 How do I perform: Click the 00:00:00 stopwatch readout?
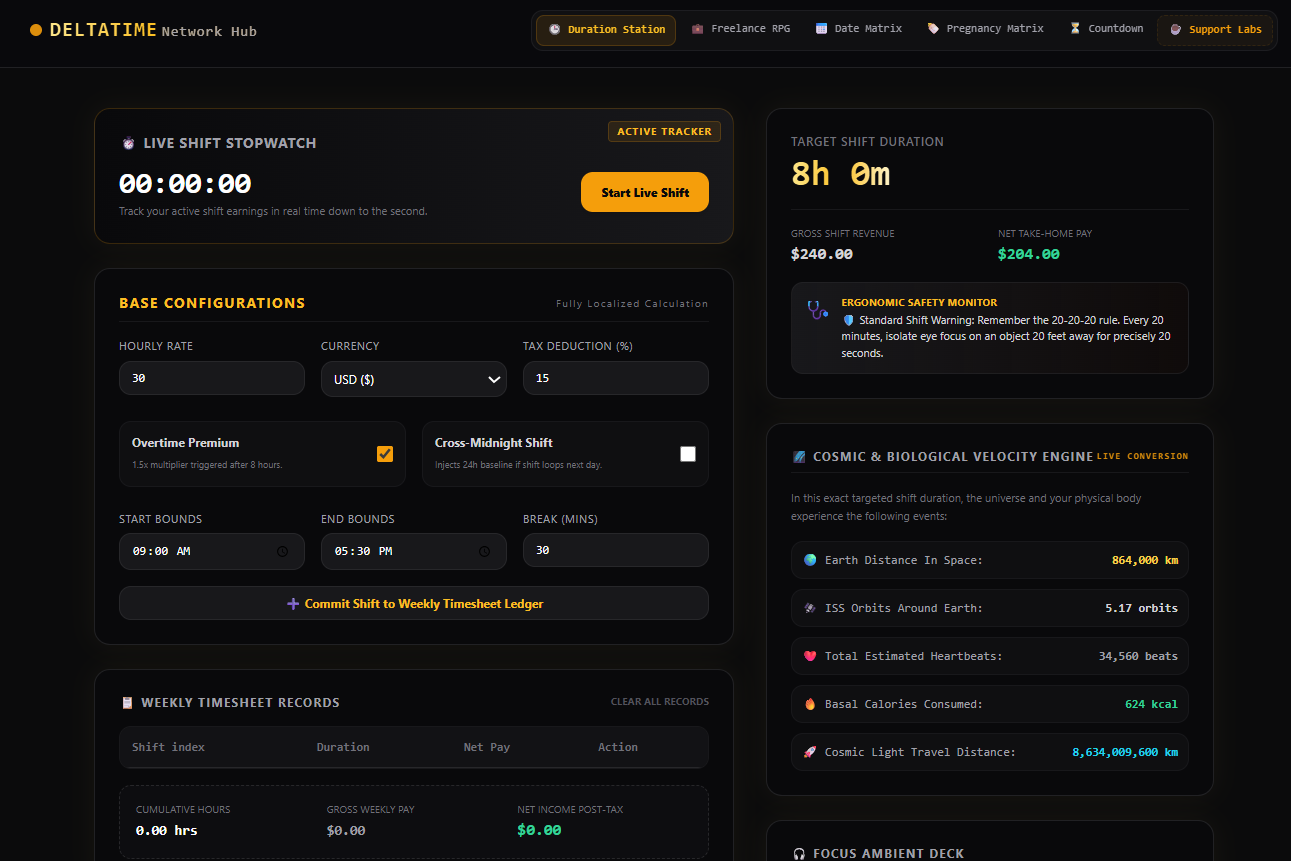[185, 184]
